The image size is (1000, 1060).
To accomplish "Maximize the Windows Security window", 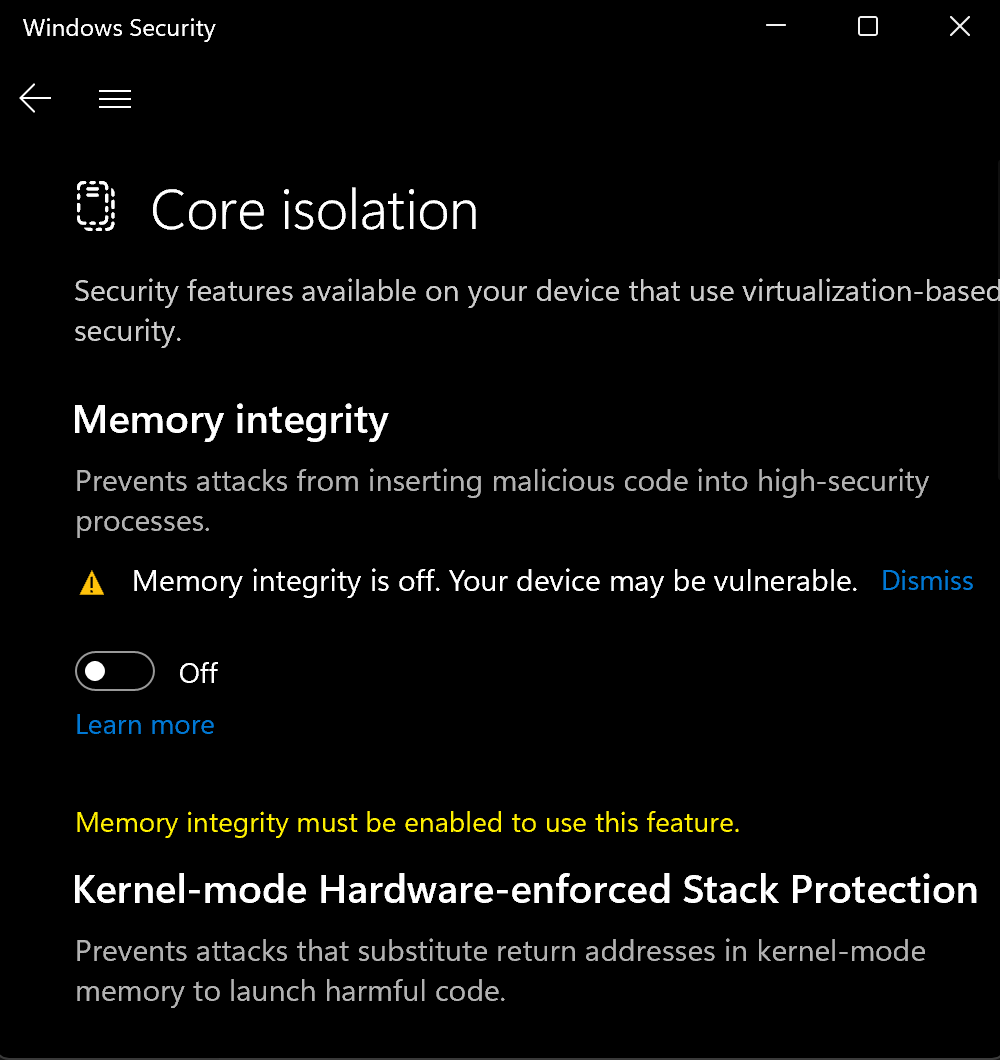I will pyautogui.click(x=868, y=27).
